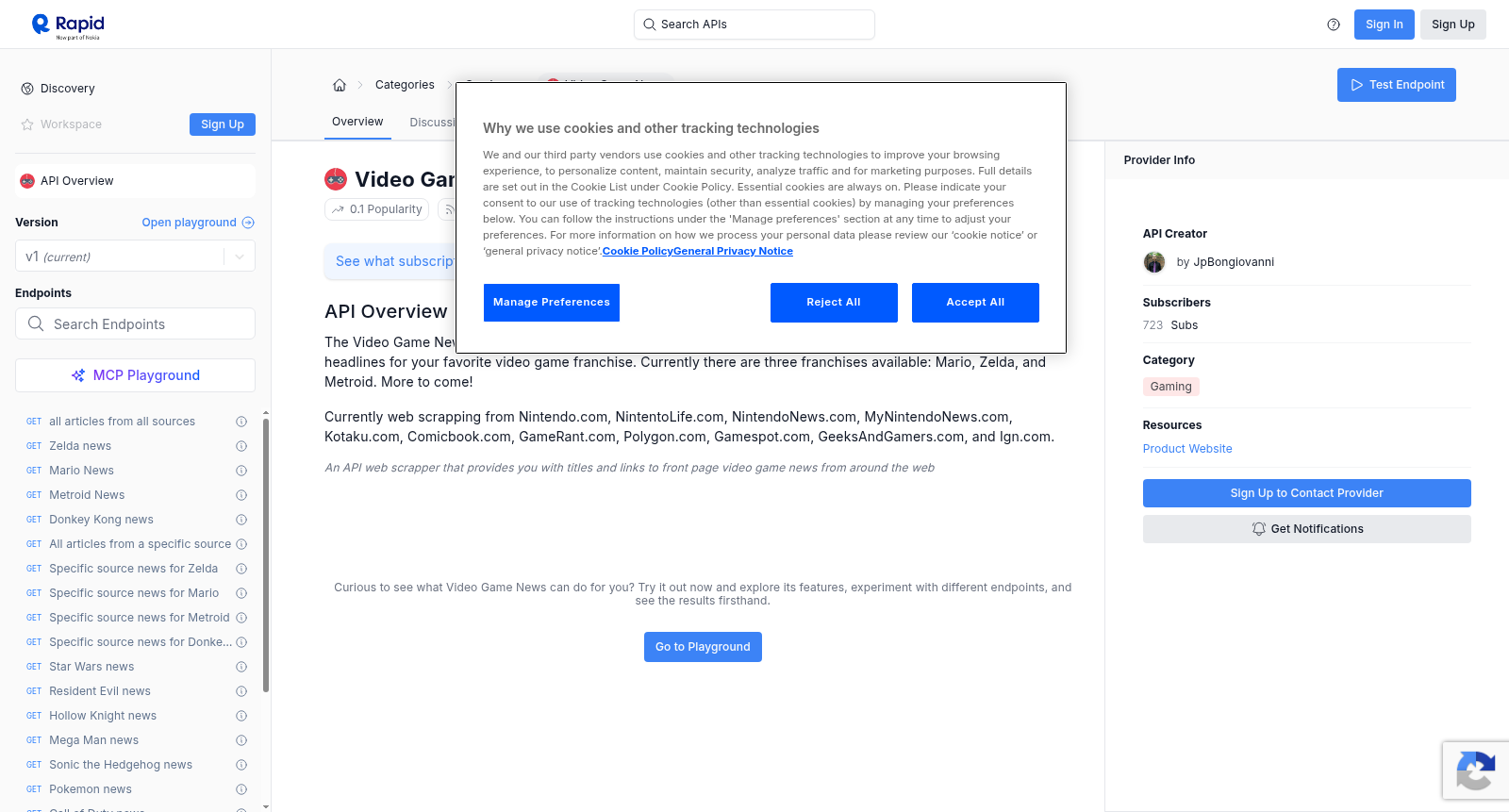Open Manage Preferences for cookies

(552, 303)
